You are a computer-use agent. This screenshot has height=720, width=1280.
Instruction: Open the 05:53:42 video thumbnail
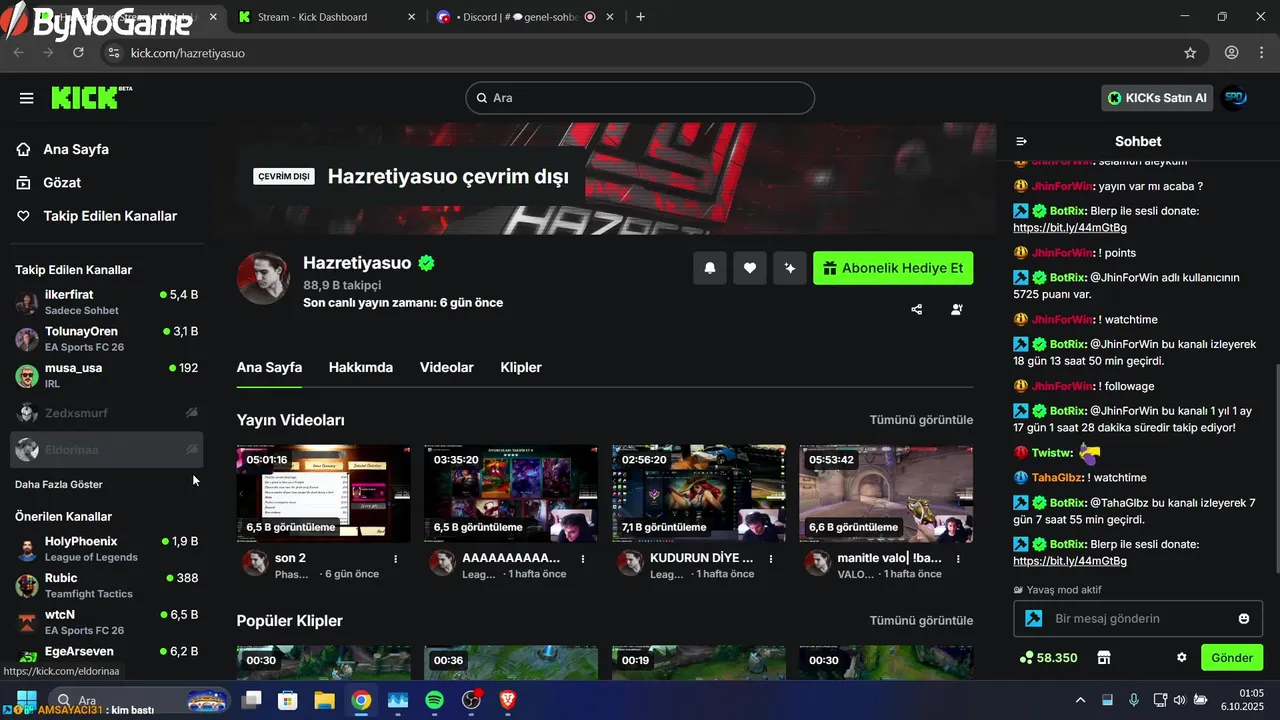point(886,493)
